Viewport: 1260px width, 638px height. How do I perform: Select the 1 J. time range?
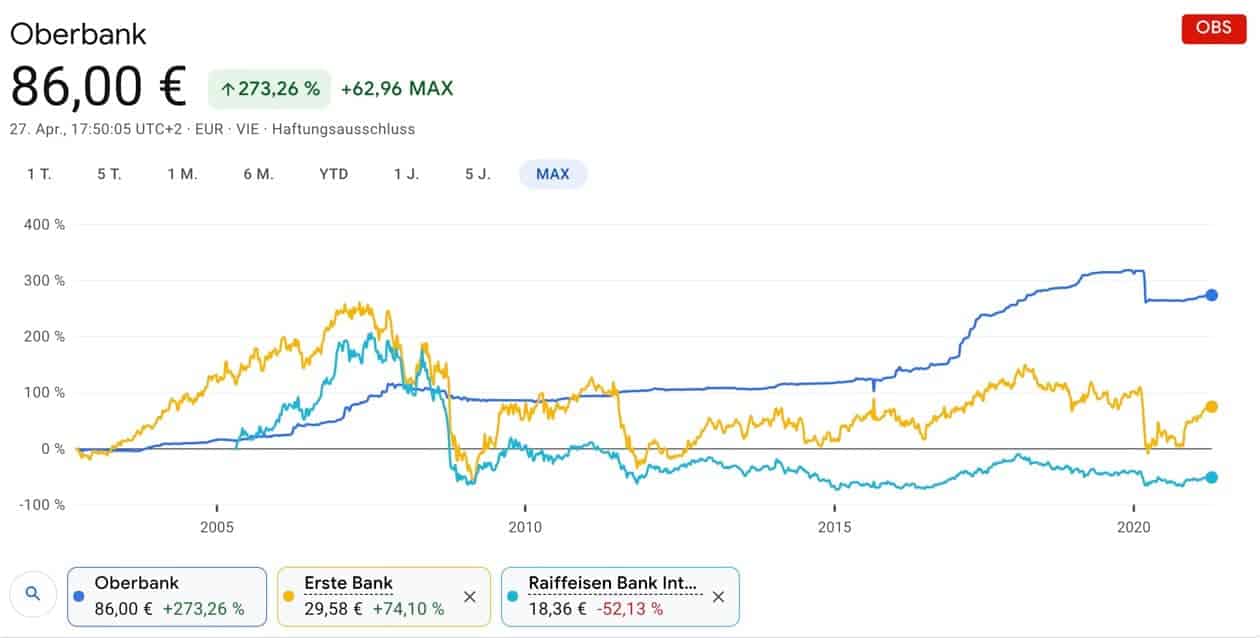coord(406,174)
